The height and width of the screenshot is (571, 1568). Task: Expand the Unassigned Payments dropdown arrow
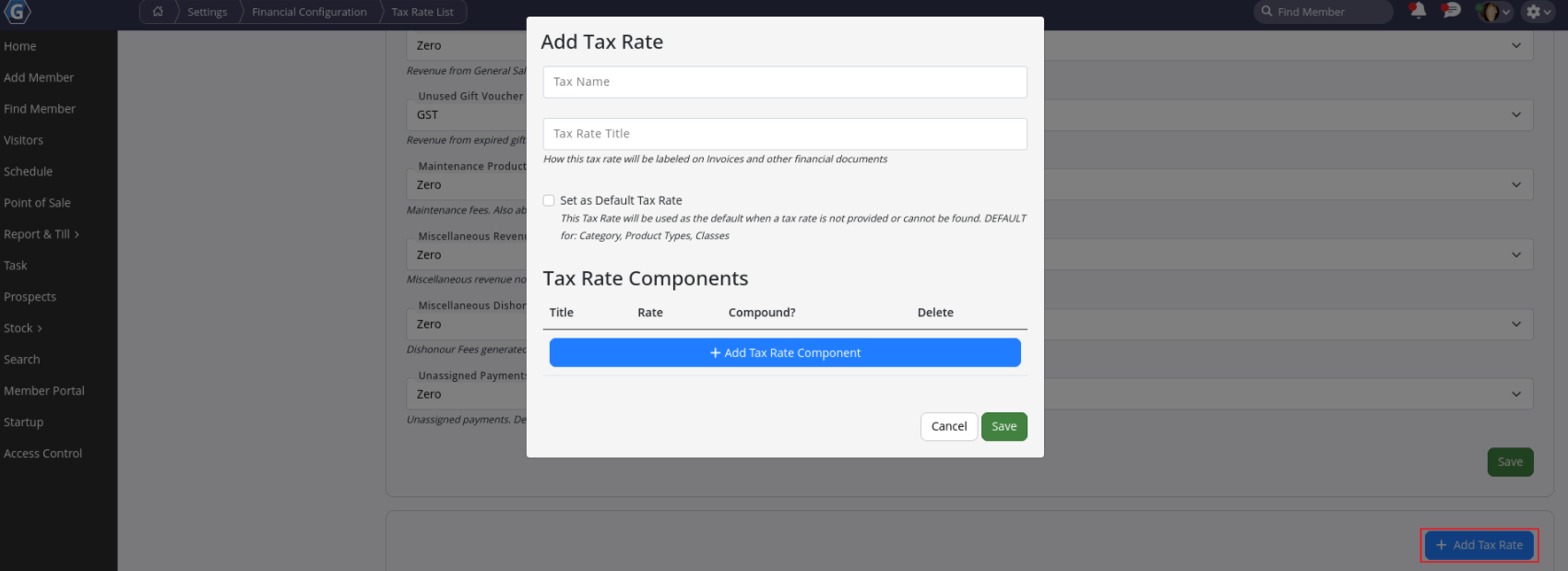coord(1516,394)
